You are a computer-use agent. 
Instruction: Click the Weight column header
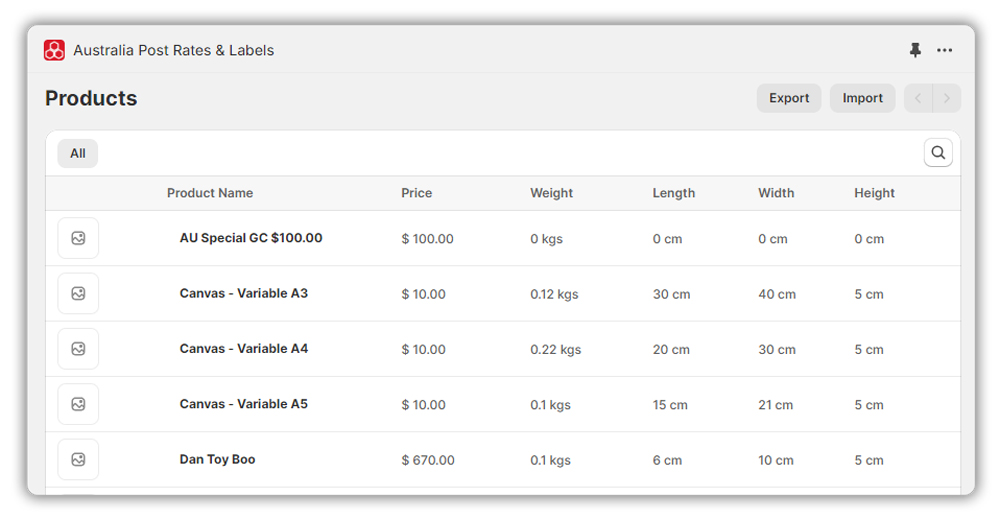coord(552,193)
